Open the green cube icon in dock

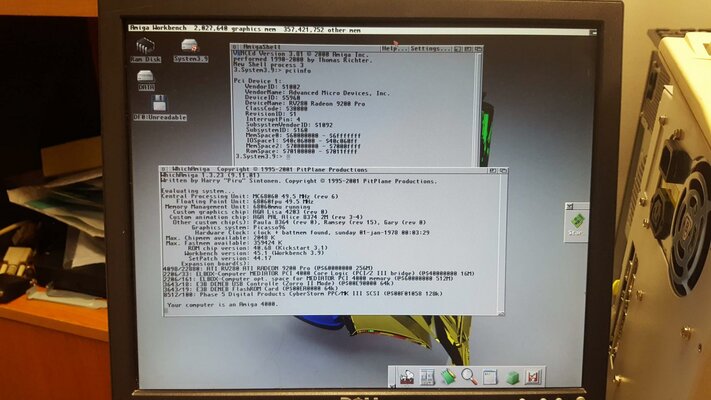[x=511, y=377]
